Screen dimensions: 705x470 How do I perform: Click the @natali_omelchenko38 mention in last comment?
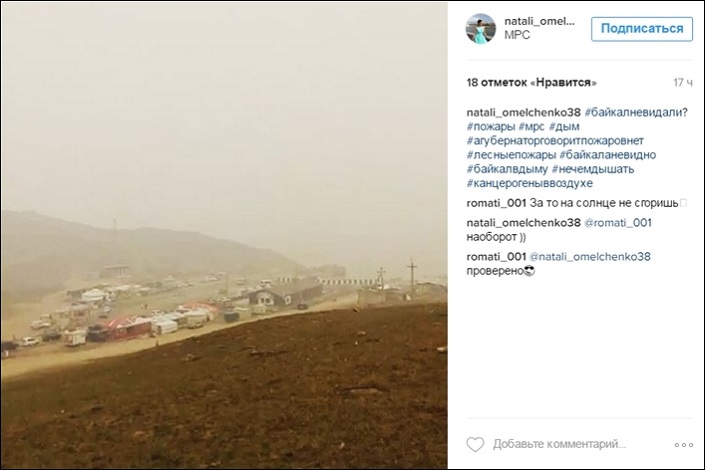pos(590,257)
